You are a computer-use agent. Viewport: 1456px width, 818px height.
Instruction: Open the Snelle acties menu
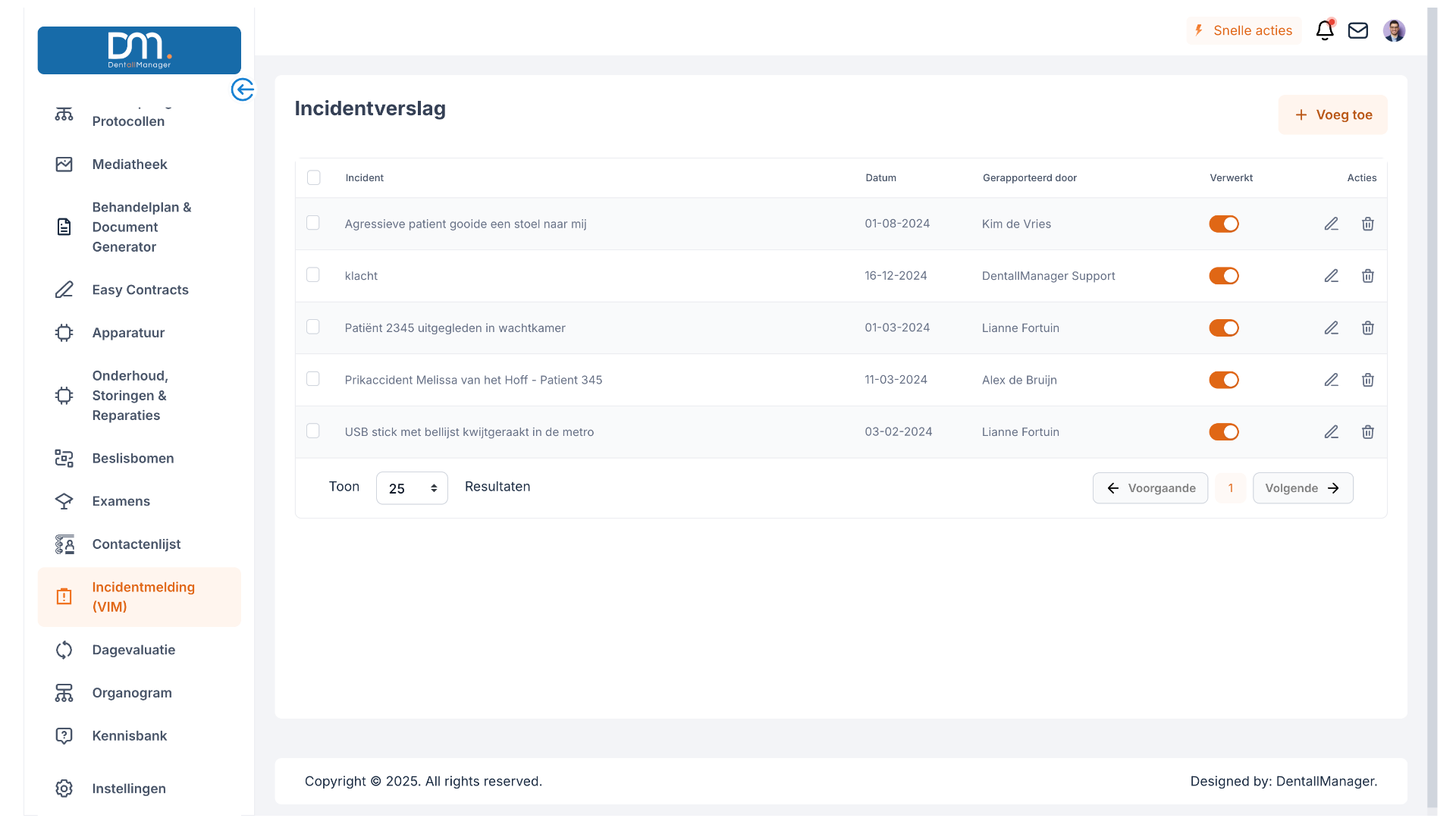pyautogui.click(x=1244, y=30)
